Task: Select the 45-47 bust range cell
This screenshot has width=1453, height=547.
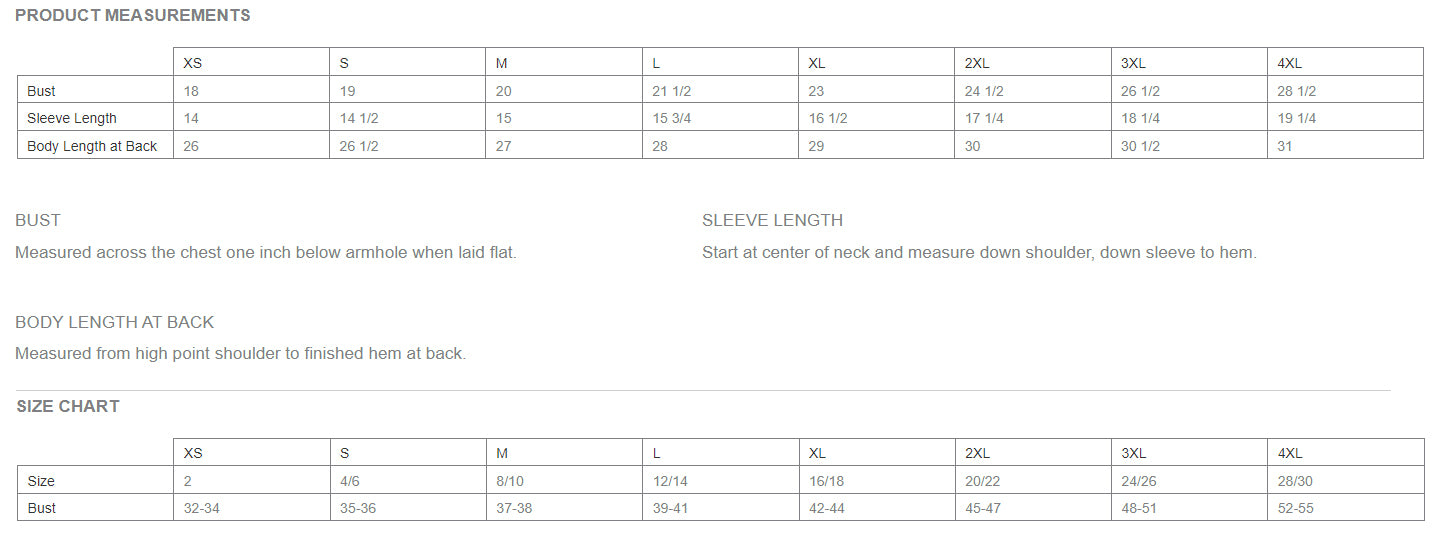Action: tap(983, 508)
